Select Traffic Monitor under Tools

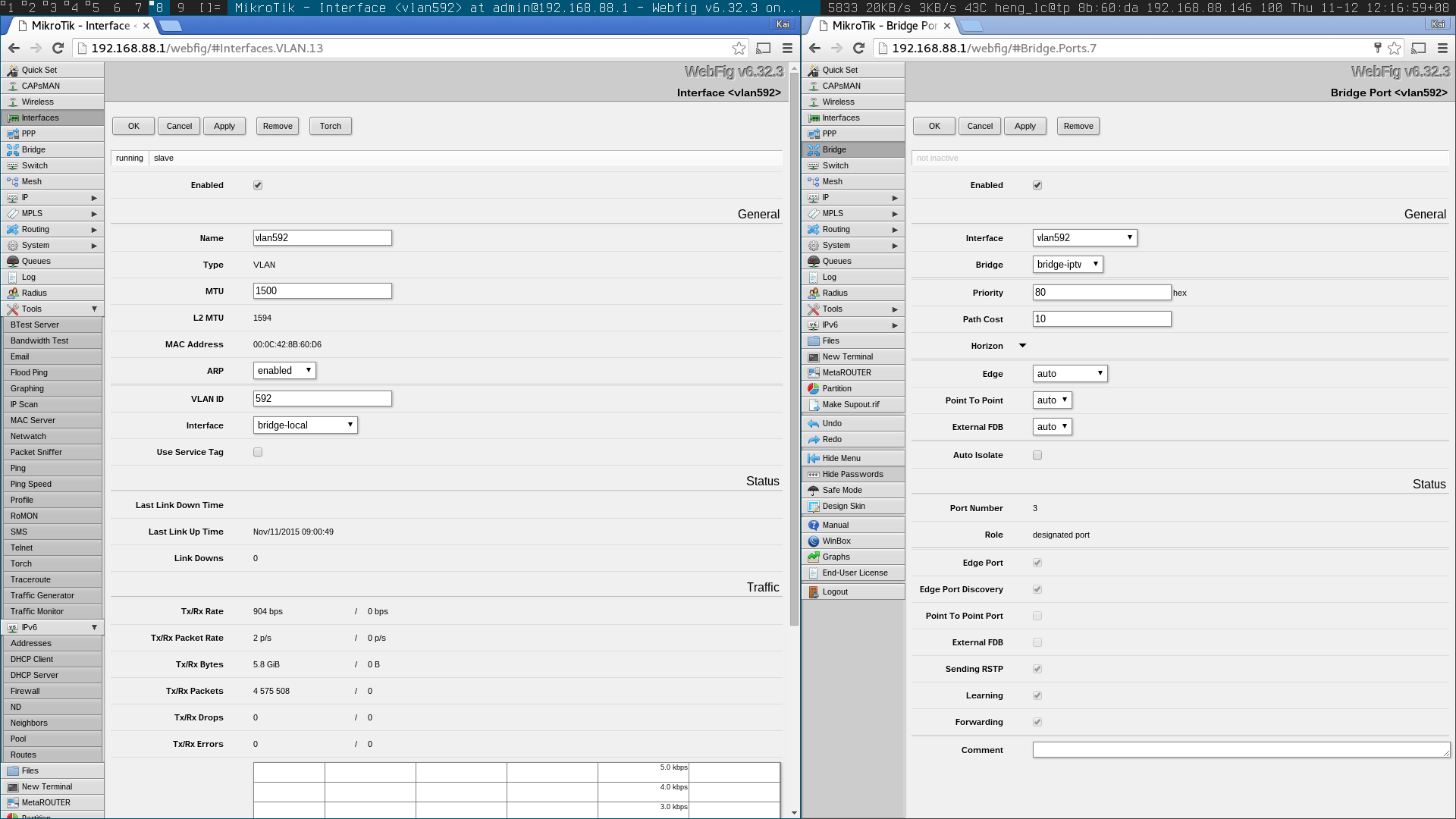(37, 611)
